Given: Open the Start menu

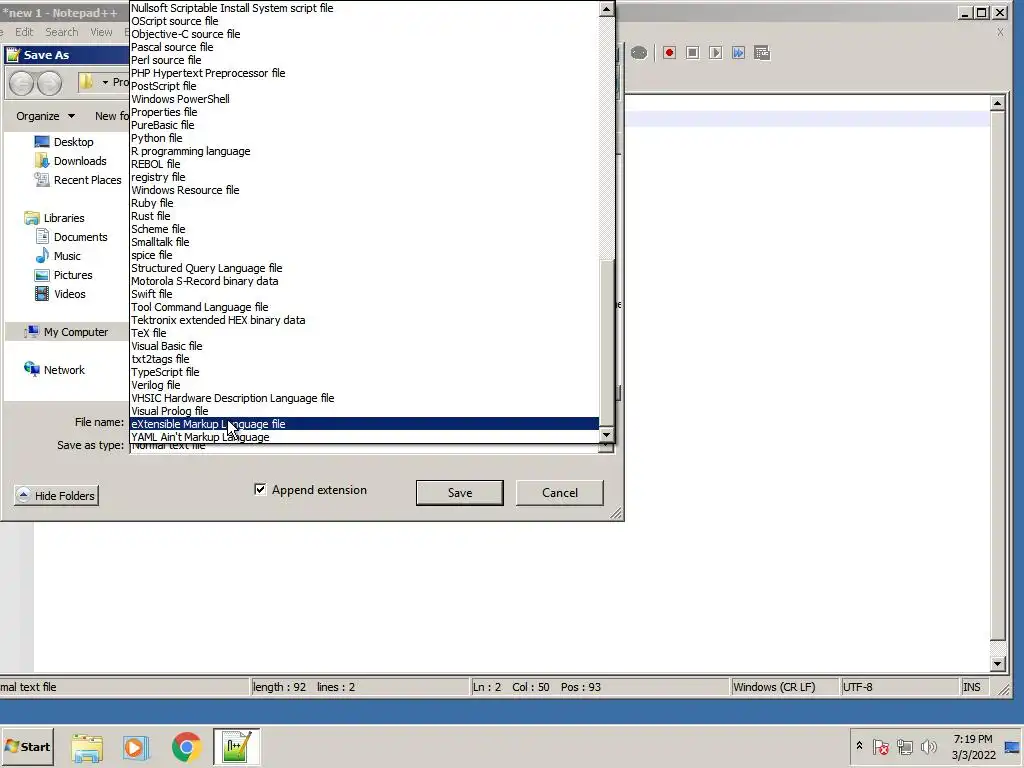Looking at the screenshot, I should pyautogui.click(x=27, y=746).
